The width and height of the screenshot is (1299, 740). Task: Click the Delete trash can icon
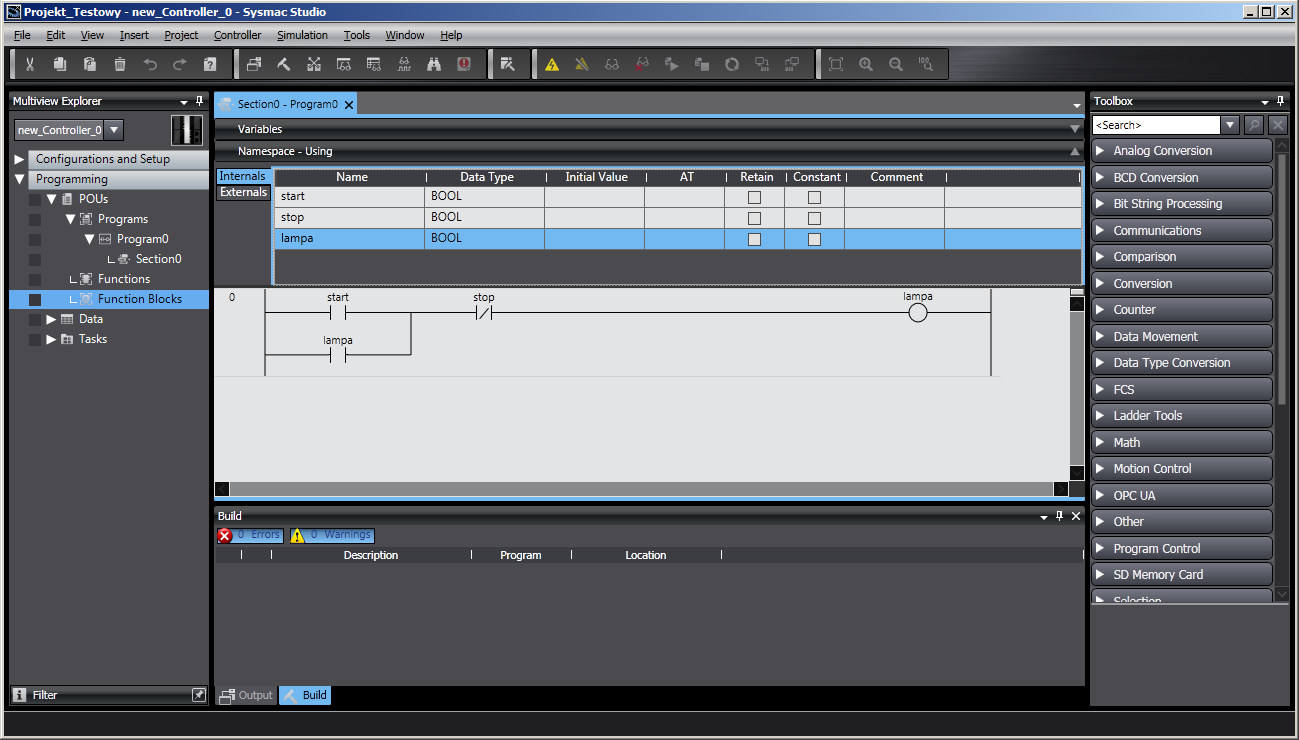tap(120, 64)
